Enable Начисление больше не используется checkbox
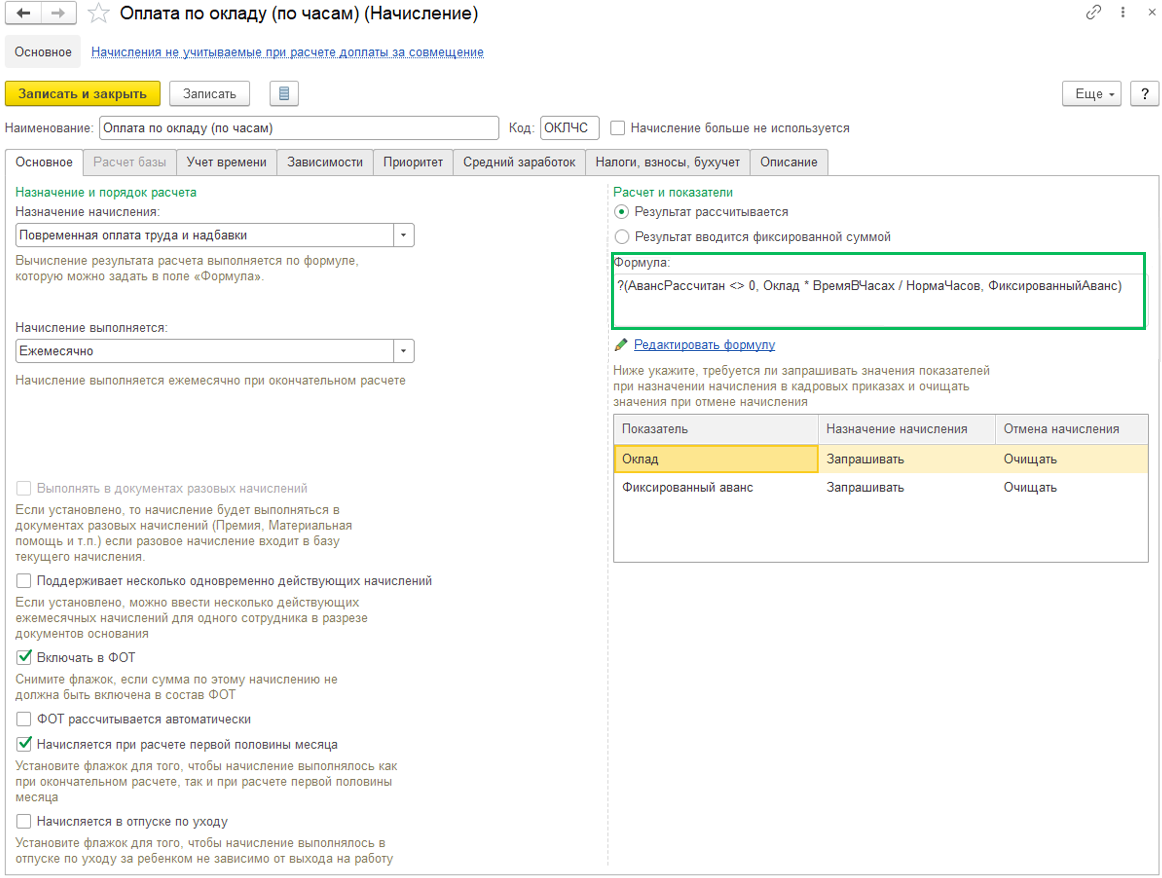 click(618, 128)
